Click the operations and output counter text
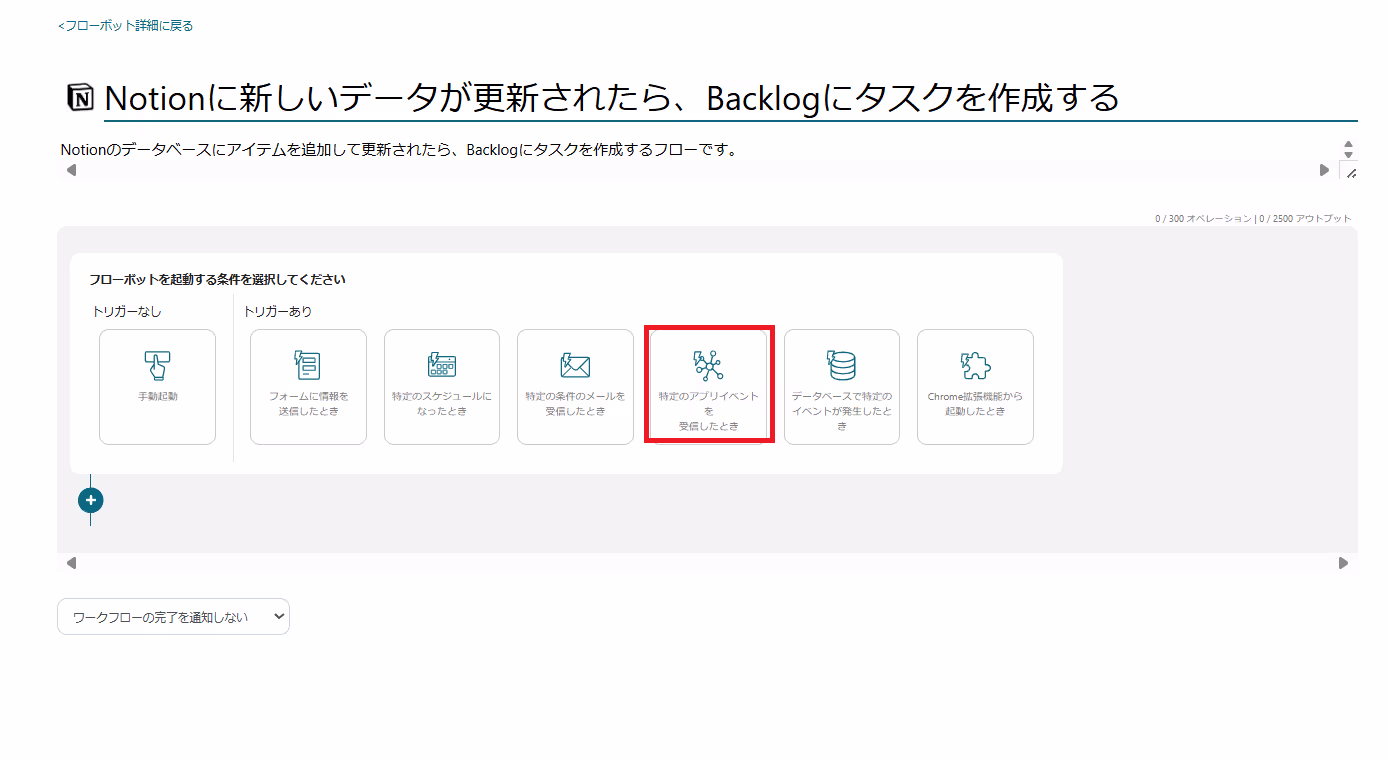This screenshot has width=1388, height=760. pos(1253,218)
